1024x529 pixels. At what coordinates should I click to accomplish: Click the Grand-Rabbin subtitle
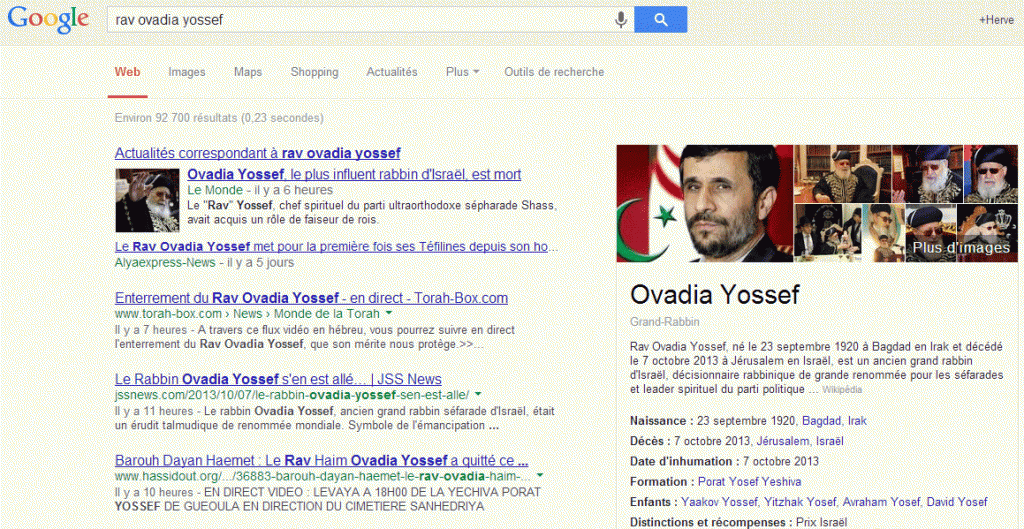pyautogui.click(x=665, y=323)
